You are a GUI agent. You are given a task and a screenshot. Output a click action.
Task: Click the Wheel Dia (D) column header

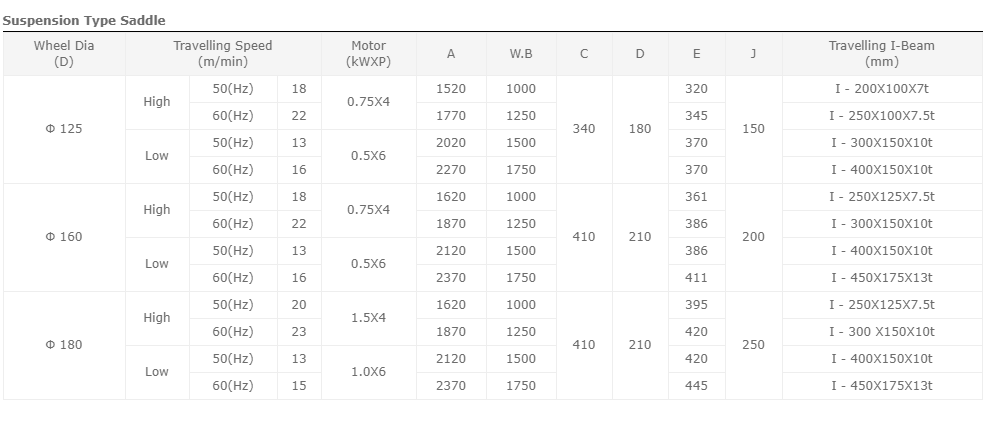[x=64, y=54]
